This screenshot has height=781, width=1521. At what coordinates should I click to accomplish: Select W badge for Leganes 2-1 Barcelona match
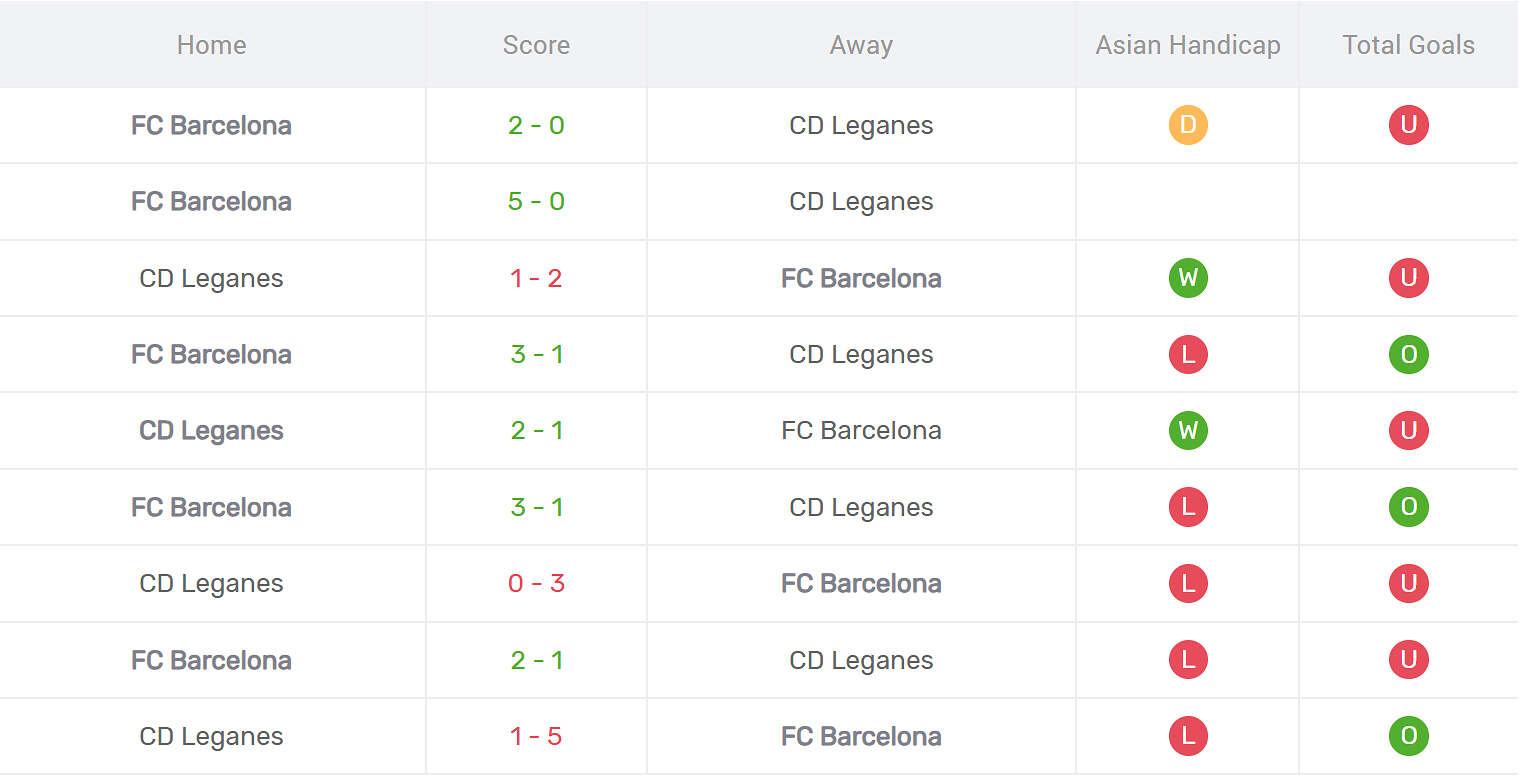pyautogui.click(x=1187, y=431)
